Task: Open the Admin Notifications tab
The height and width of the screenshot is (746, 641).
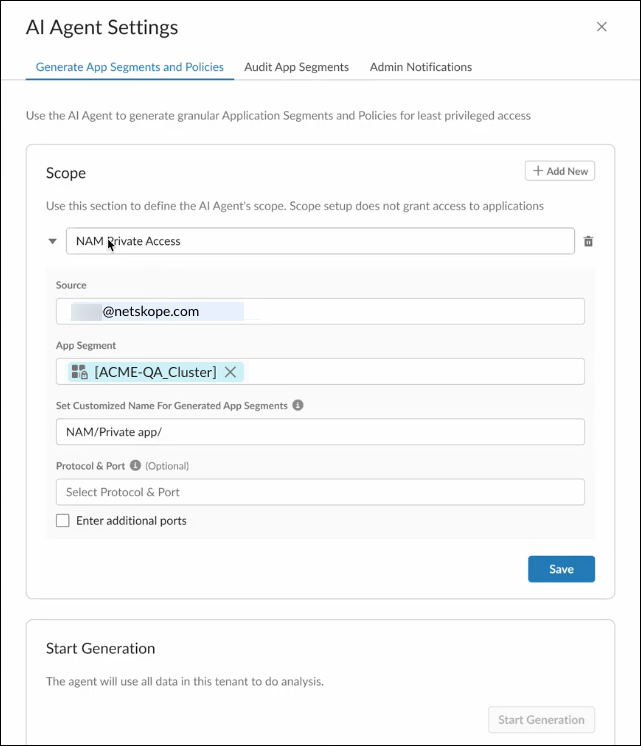Action: click(421, 67)
